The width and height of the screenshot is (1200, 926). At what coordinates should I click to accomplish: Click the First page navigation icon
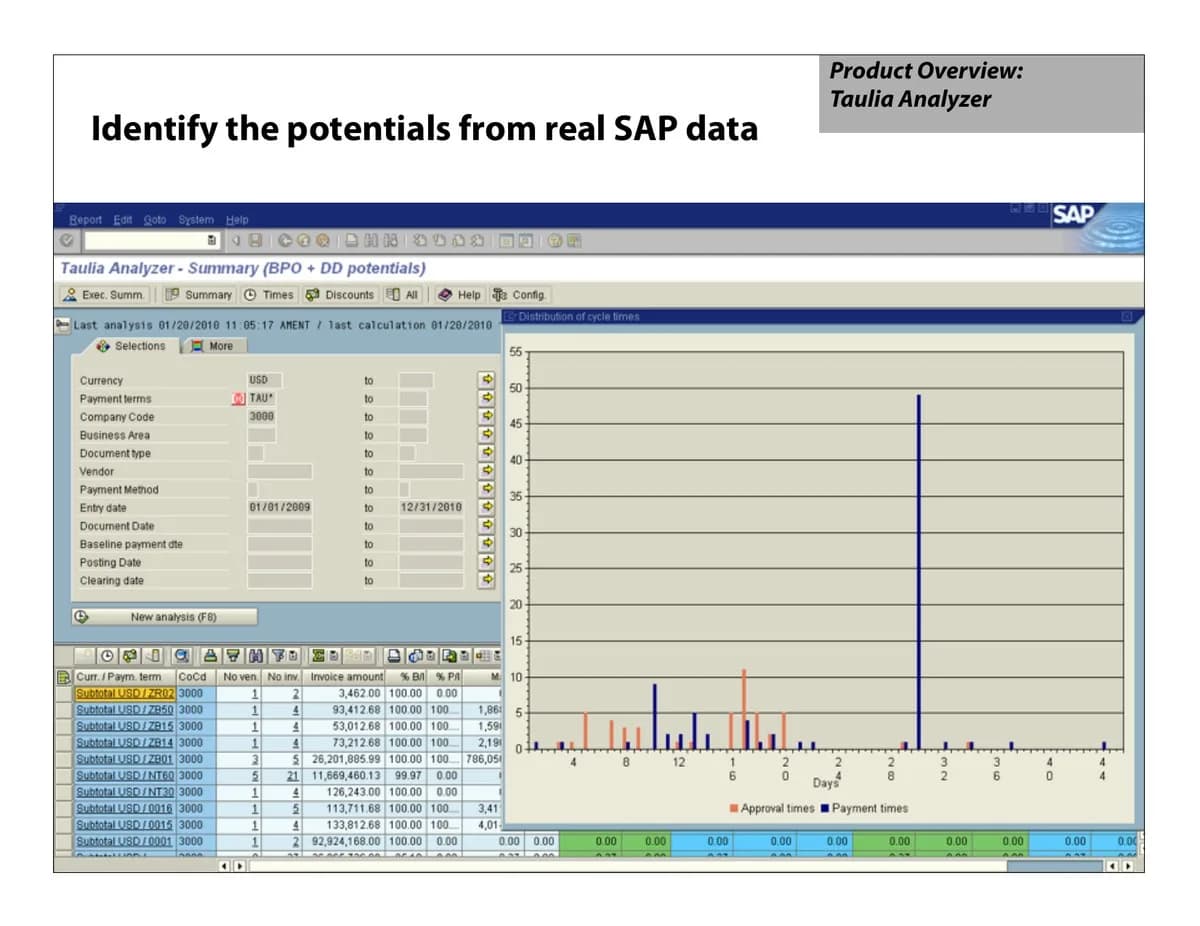tap(419, 241)
